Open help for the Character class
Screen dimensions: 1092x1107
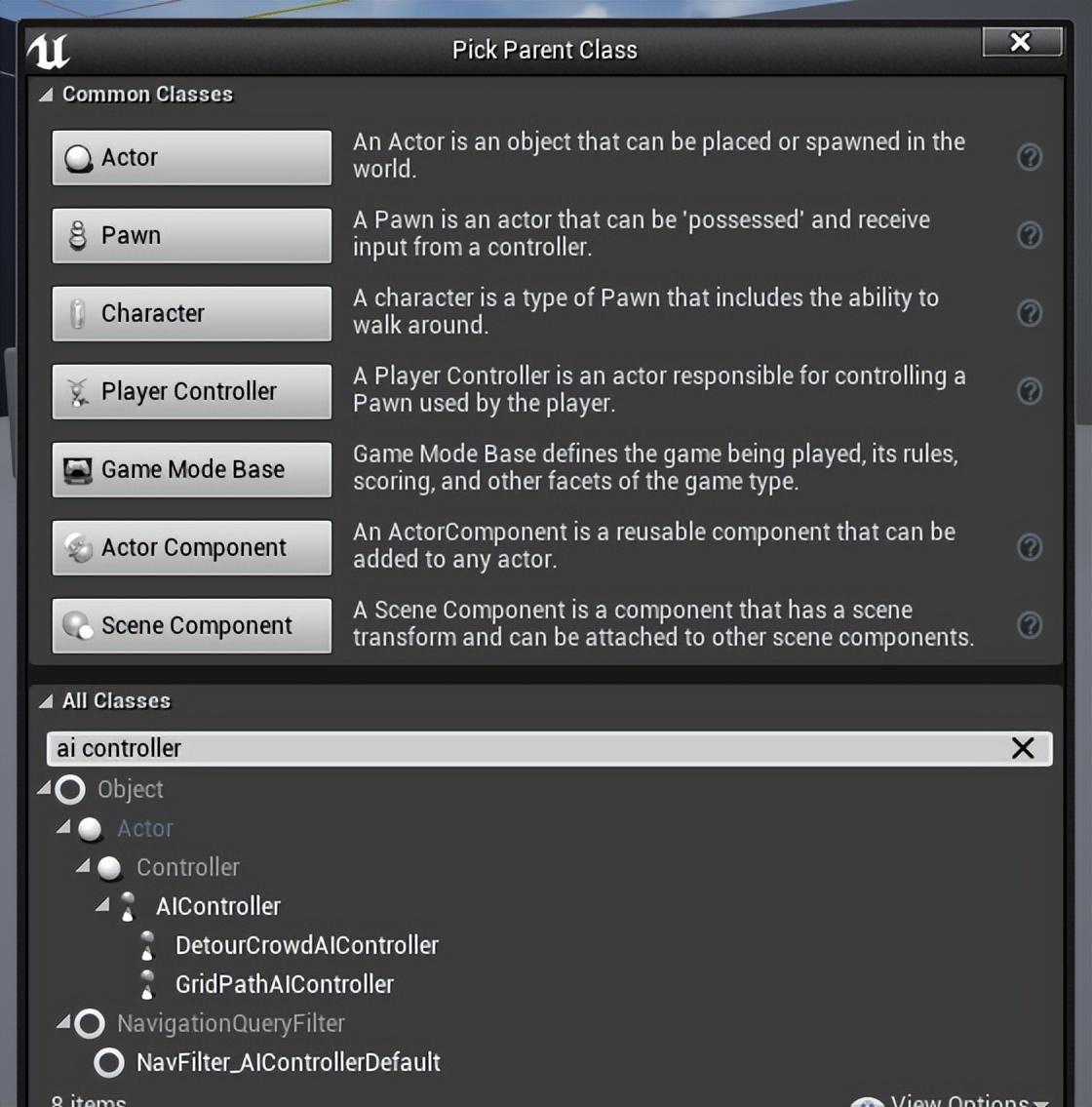click(x=1030, y=313)
